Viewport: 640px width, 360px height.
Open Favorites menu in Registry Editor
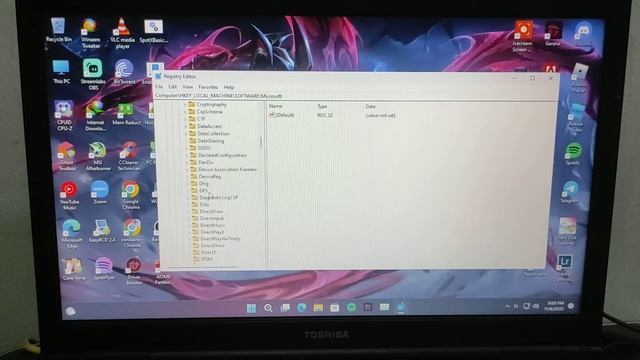click(208, 87)
